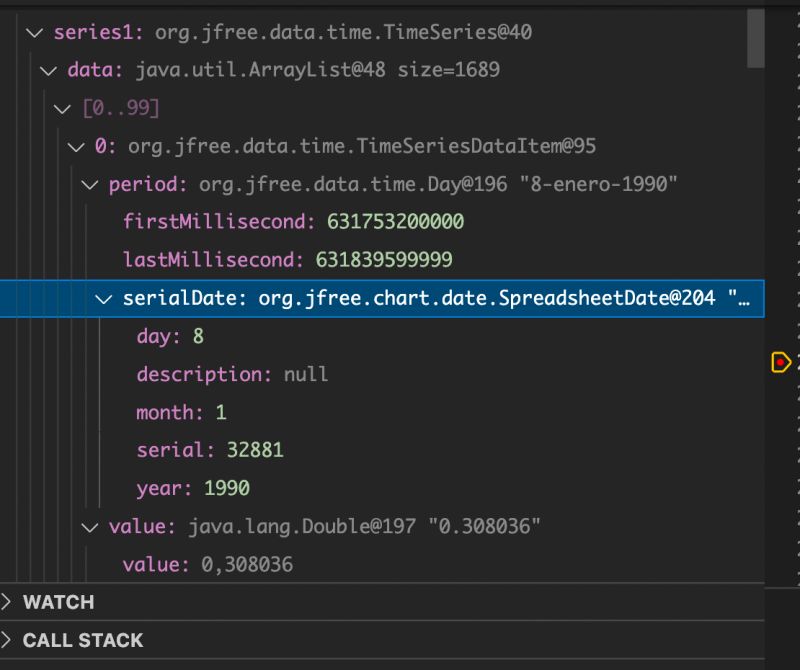Collapse the period Day node
Screen dimensions: 800x670
pos(91,184)
